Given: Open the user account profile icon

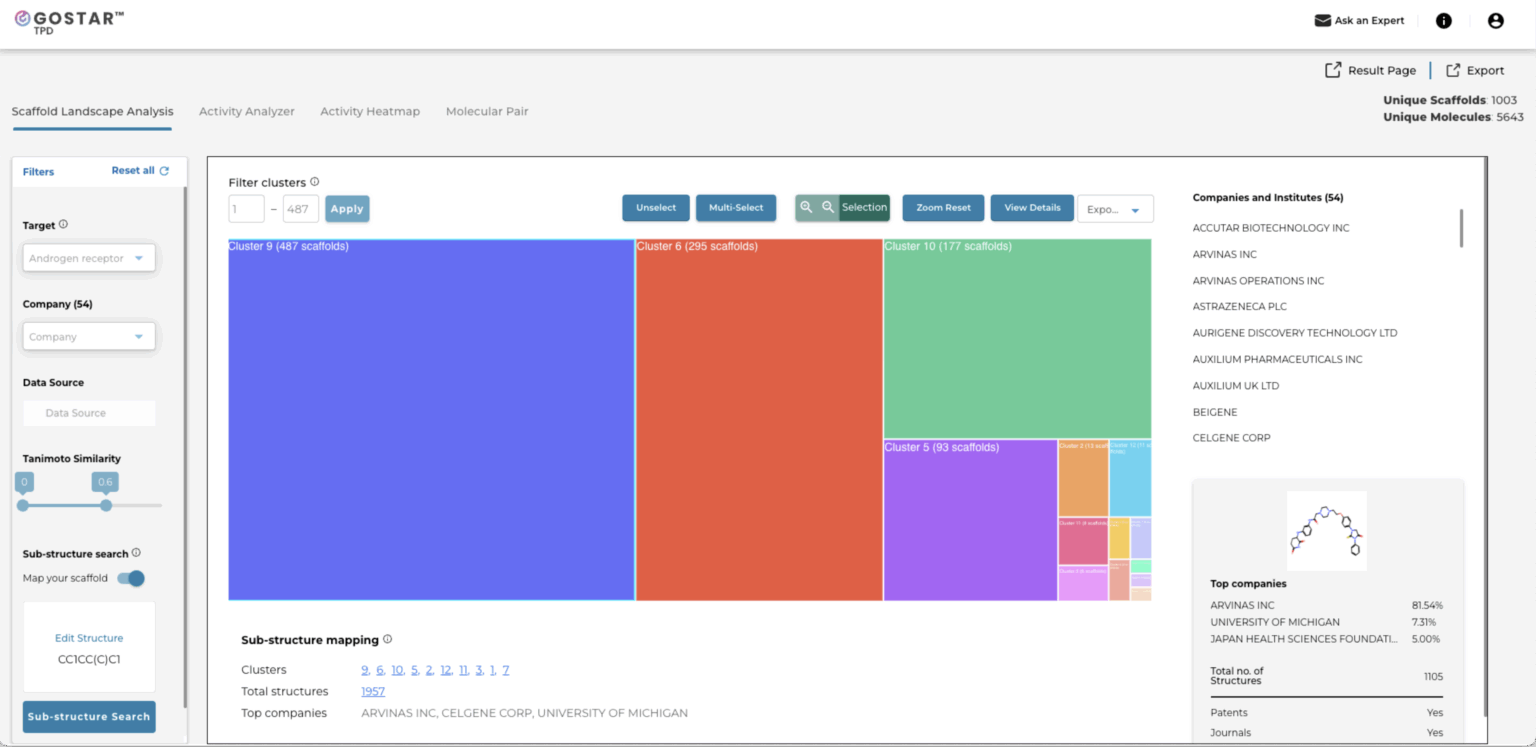Looking at the screenshot, I should coord(1495,20).
